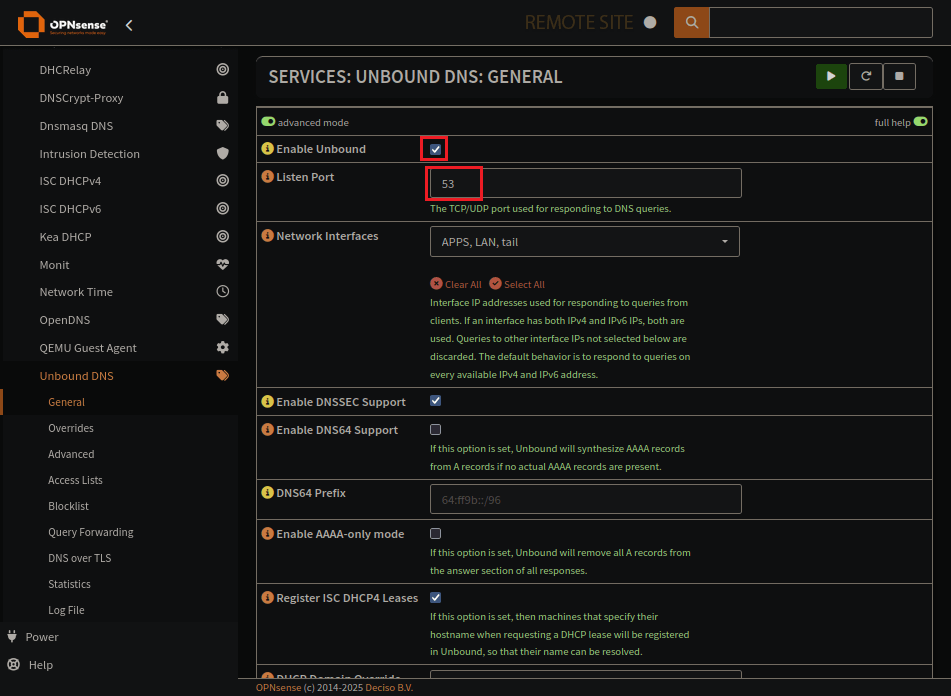
Task: Uncheck Enable DNSSEC Support checkbox
Action: 435,401
